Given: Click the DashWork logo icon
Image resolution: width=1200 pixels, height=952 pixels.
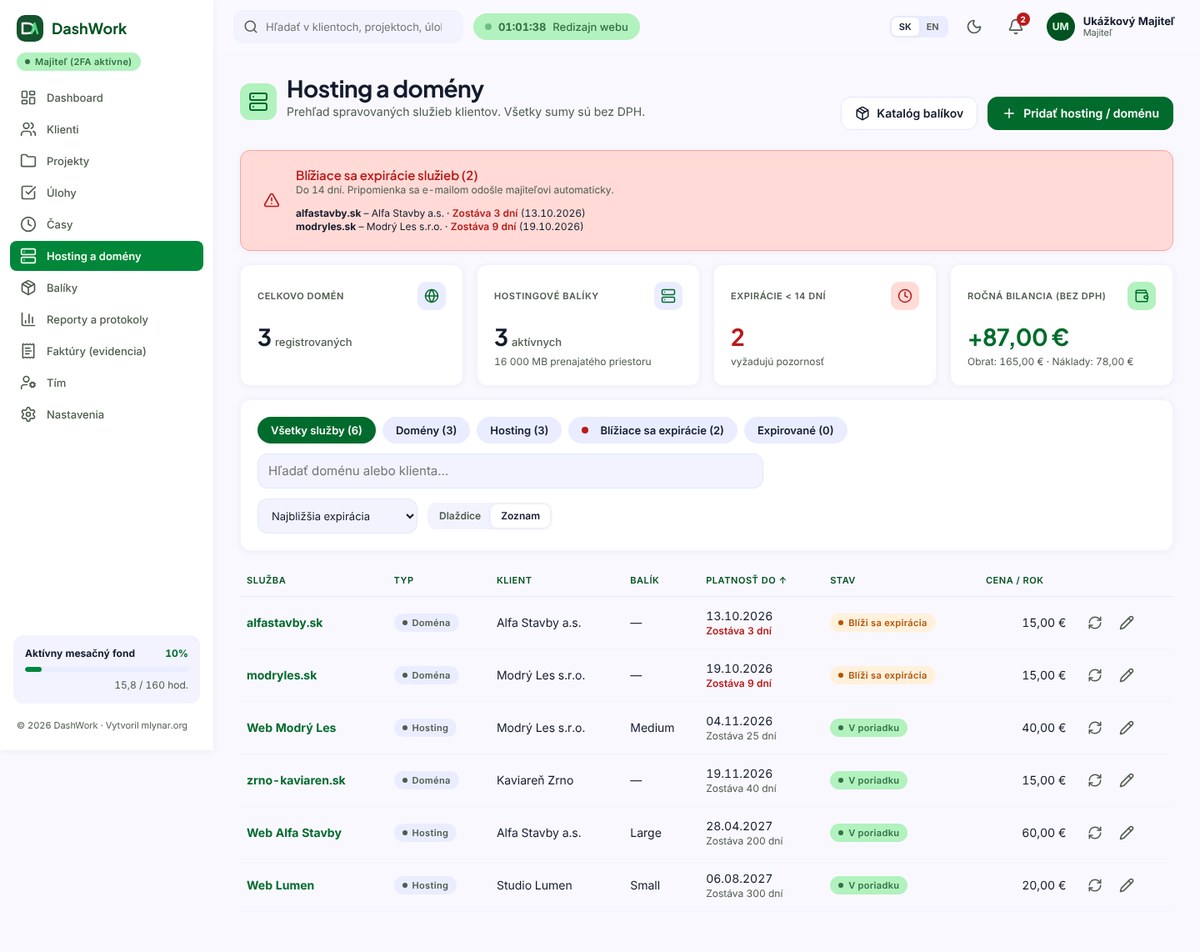Looking at the screenshot, I should coord(30,29).
